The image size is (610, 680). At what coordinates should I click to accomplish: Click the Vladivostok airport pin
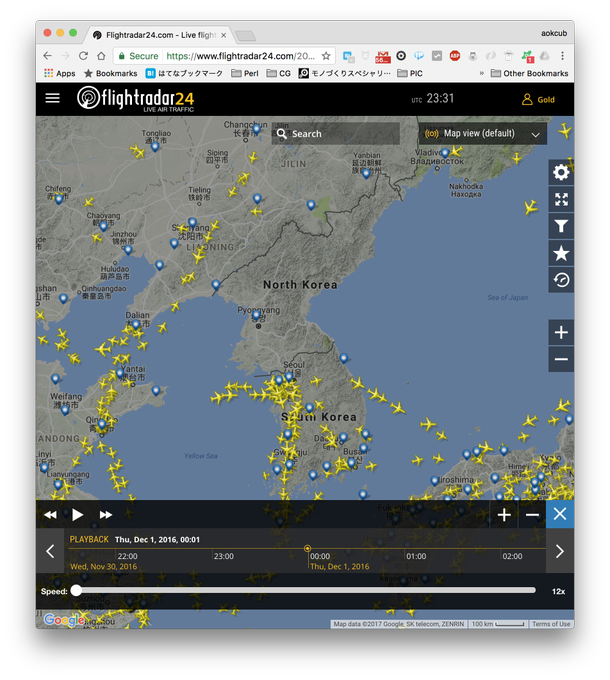(445, 153)
